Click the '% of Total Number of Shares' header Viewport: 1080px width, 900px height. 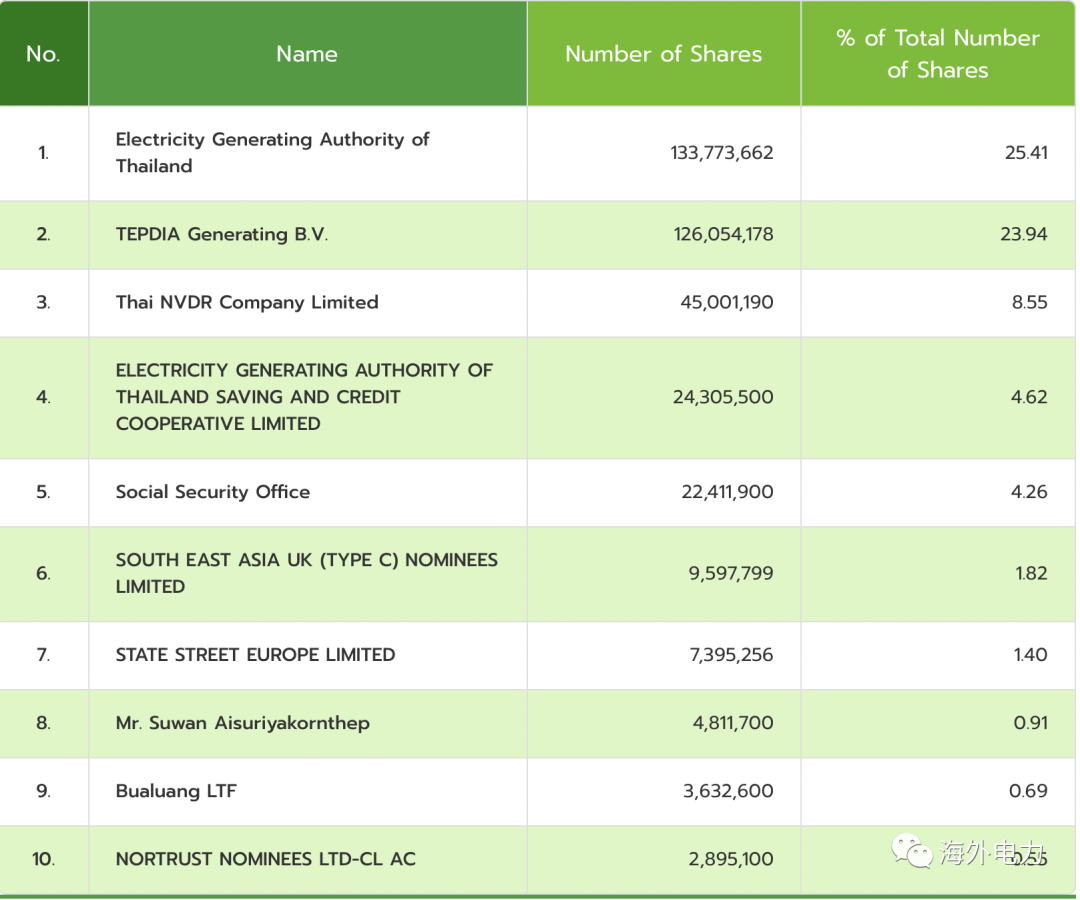(937, 54)
